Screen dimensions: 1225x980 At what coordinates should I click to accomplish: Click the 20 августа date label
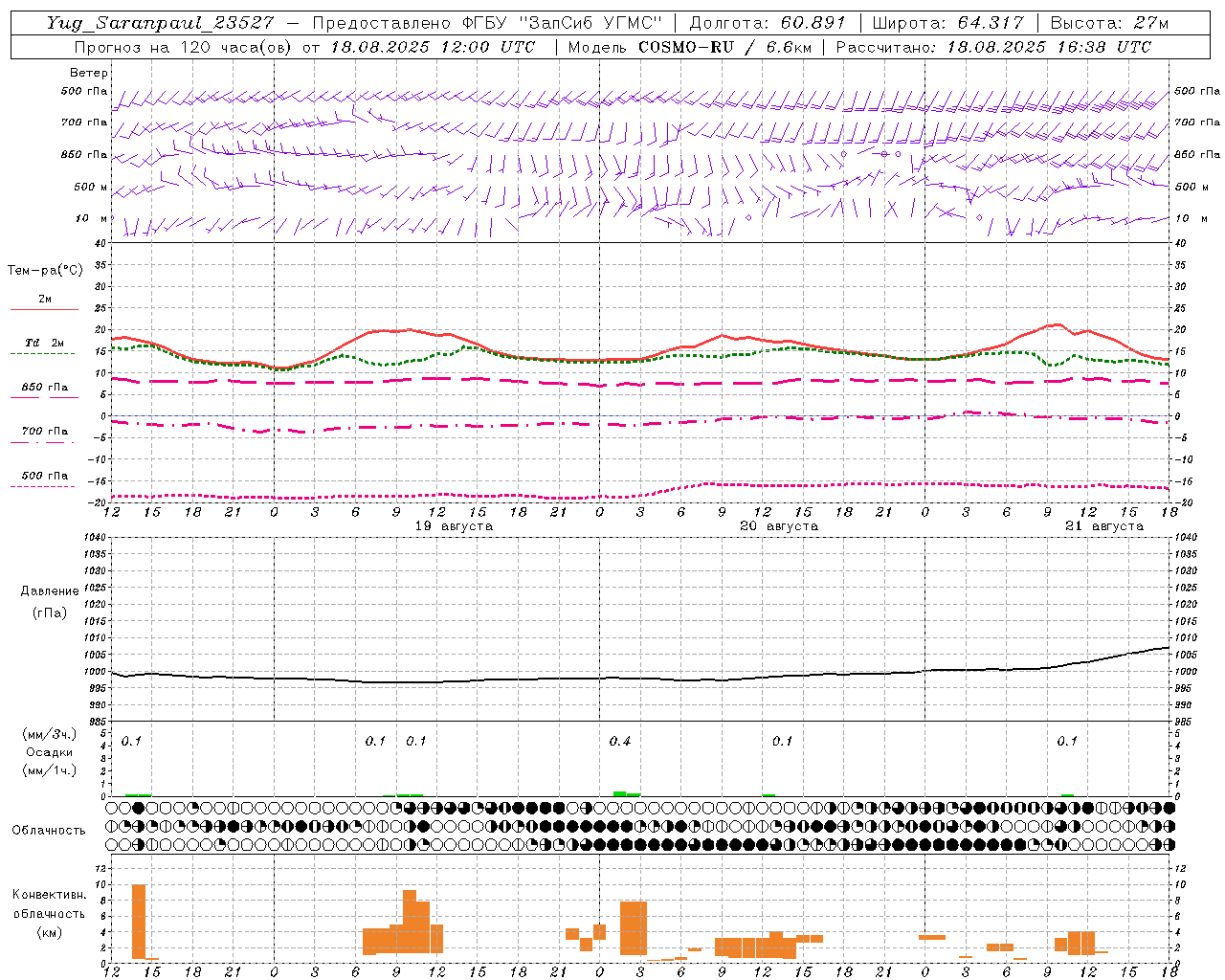779,526
